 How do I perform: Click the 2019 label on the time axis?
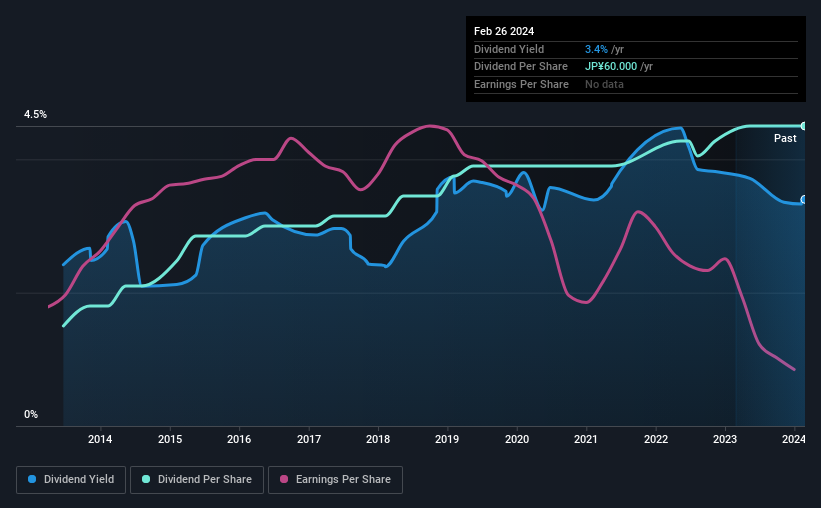[x=447, y=439]
